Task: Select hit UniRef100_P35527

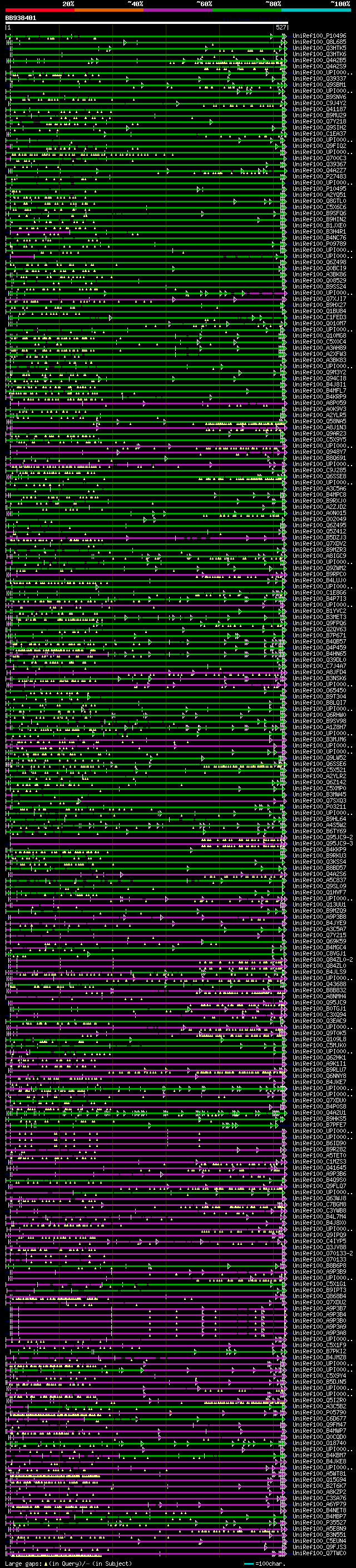Action: pos(319,1522)
